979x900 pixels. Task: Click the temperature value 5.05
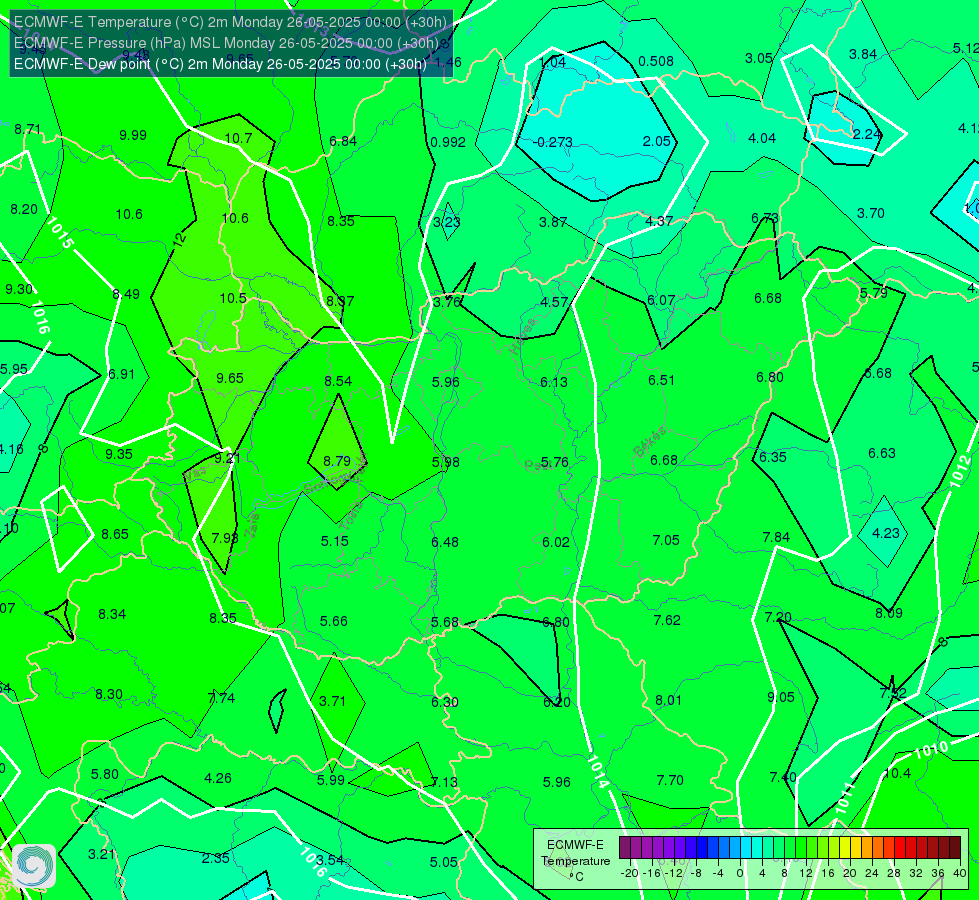[x=444, y=862]
